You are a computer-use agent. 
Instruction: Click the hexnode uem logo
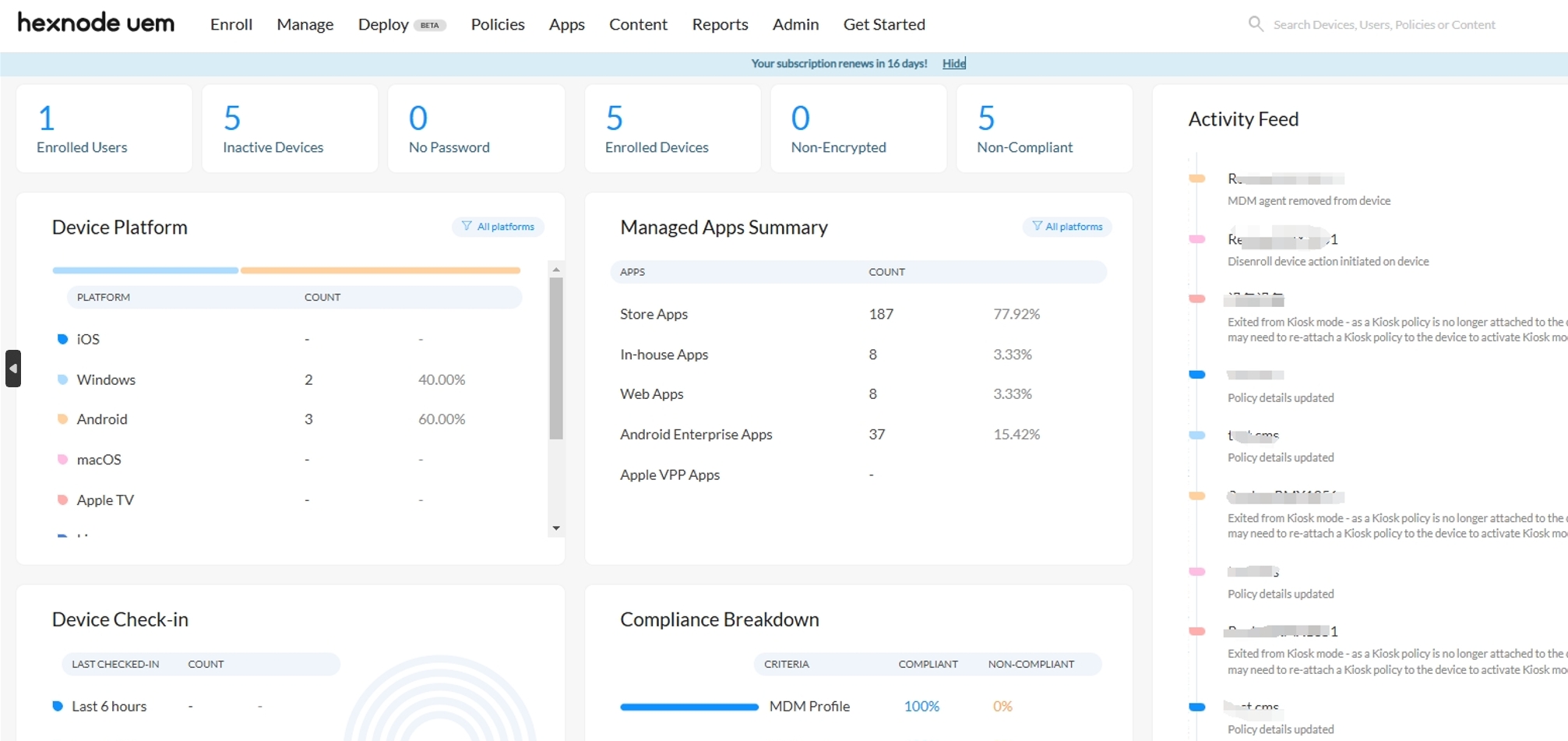point(95,23)
